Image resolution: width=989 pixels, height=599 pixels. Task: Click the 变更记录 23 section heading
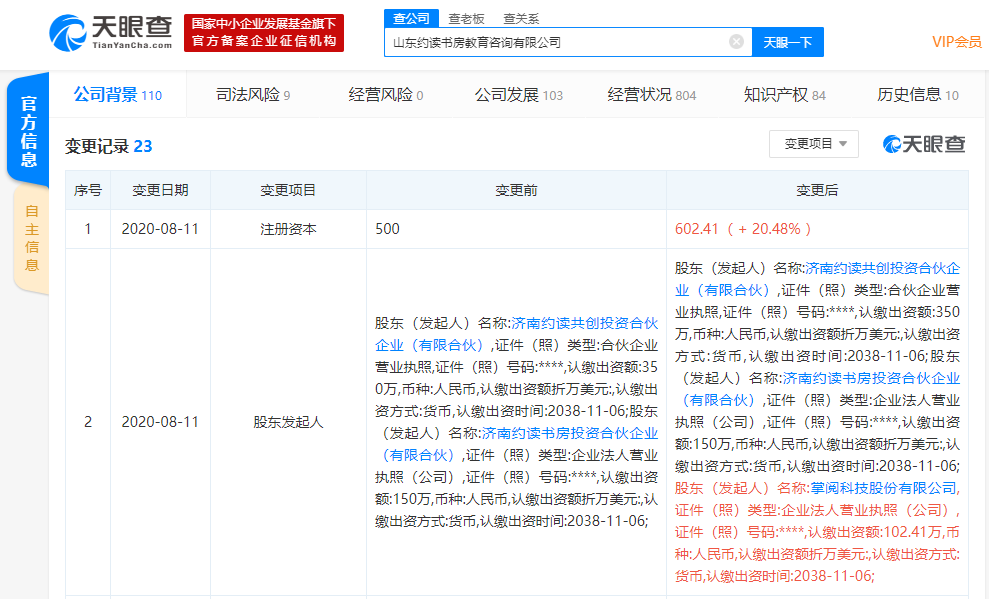click(x=108, y=146)
